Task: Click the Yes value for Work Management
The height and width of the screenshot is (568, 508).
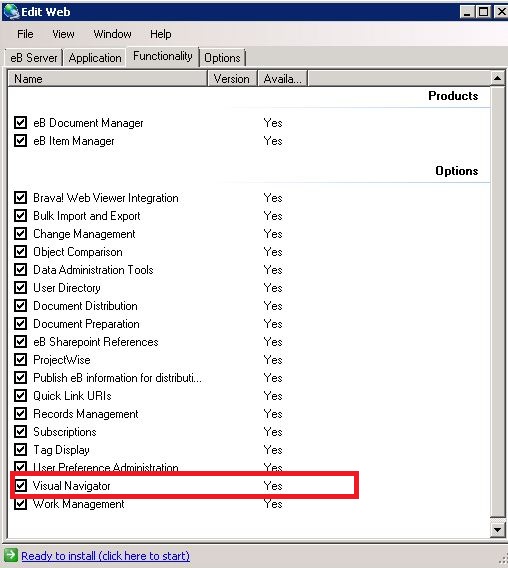Action: [273, 504]
